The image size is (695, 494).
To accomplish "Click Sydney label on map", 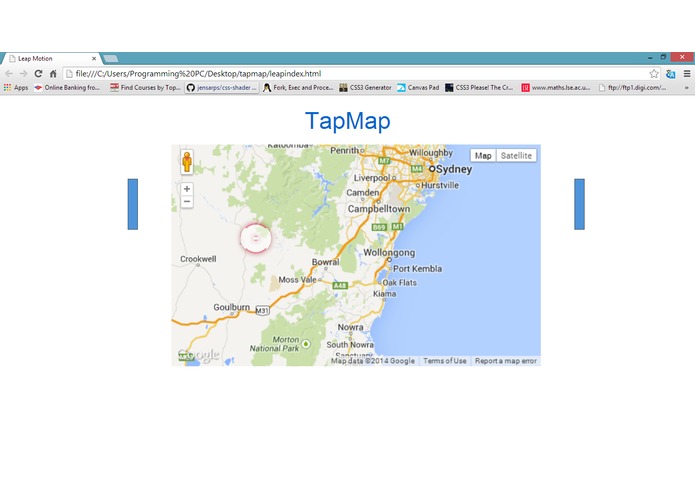I will (454, 169).
